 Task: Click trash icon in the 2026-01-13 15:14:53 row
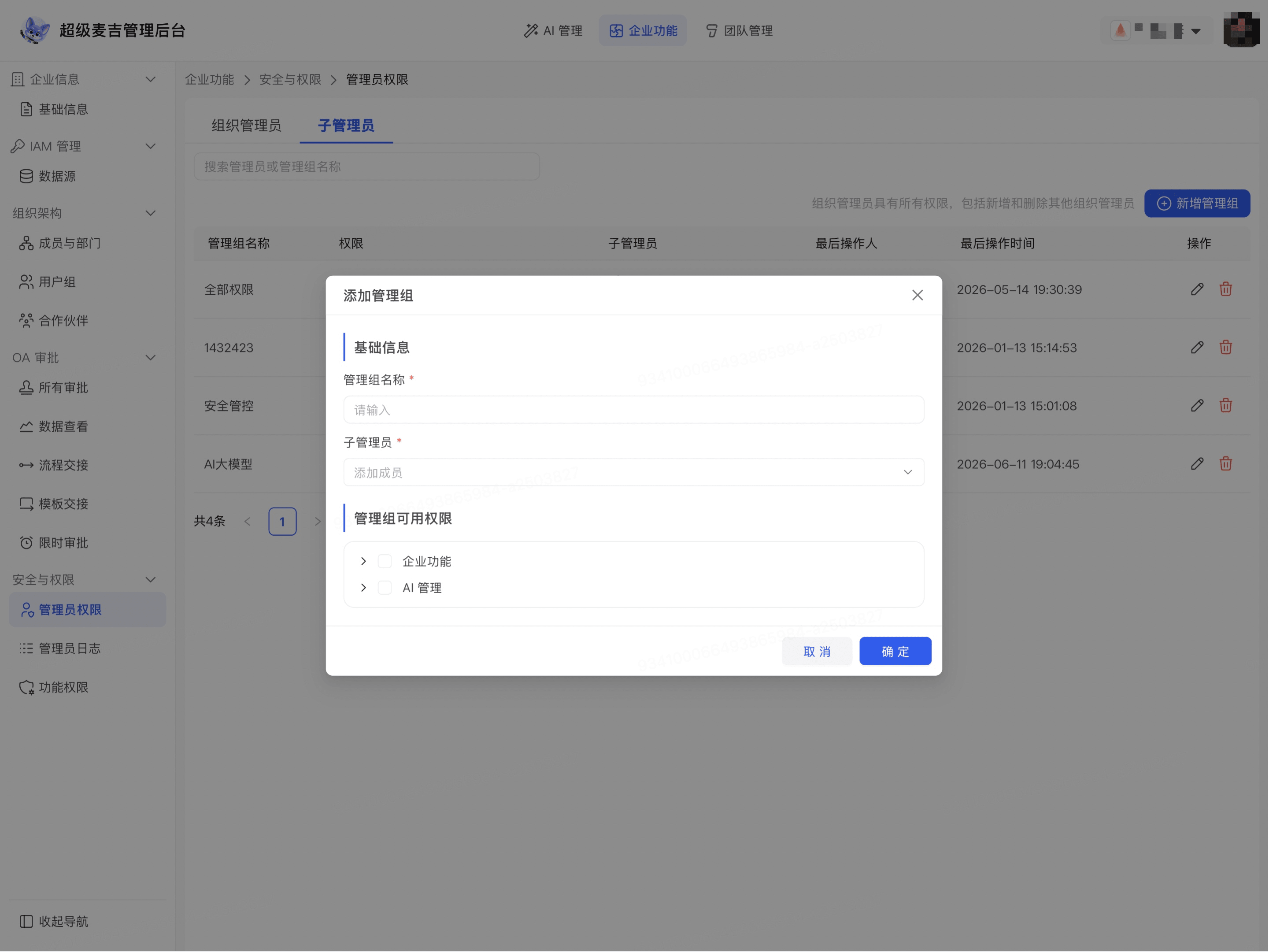(x=1226, y=347)
